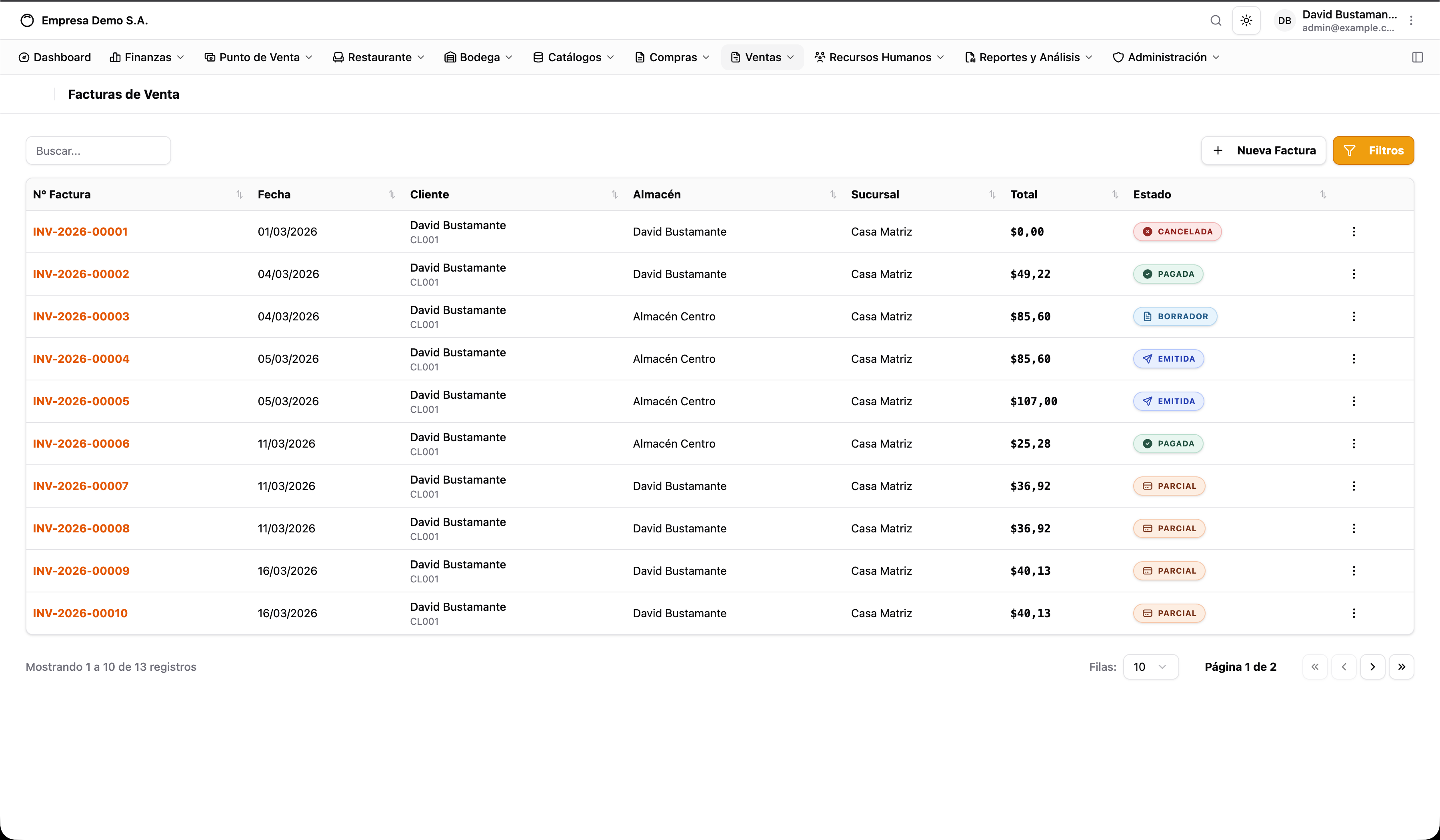Screen dimensions: 1440x840
Task: Sort by Nº Factura column arrows
Action: click(240, 194)
